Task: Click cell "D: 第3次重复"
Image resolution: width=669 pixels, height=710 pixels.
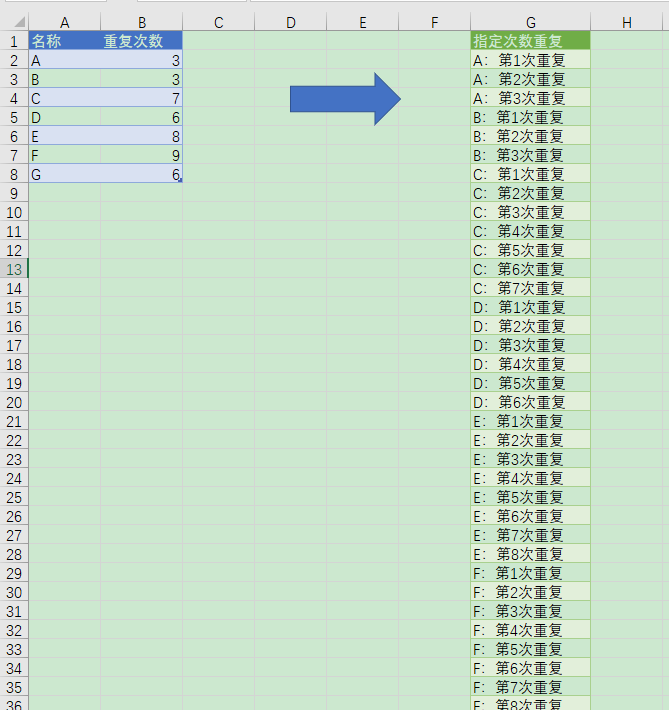Action: point(531,345)
